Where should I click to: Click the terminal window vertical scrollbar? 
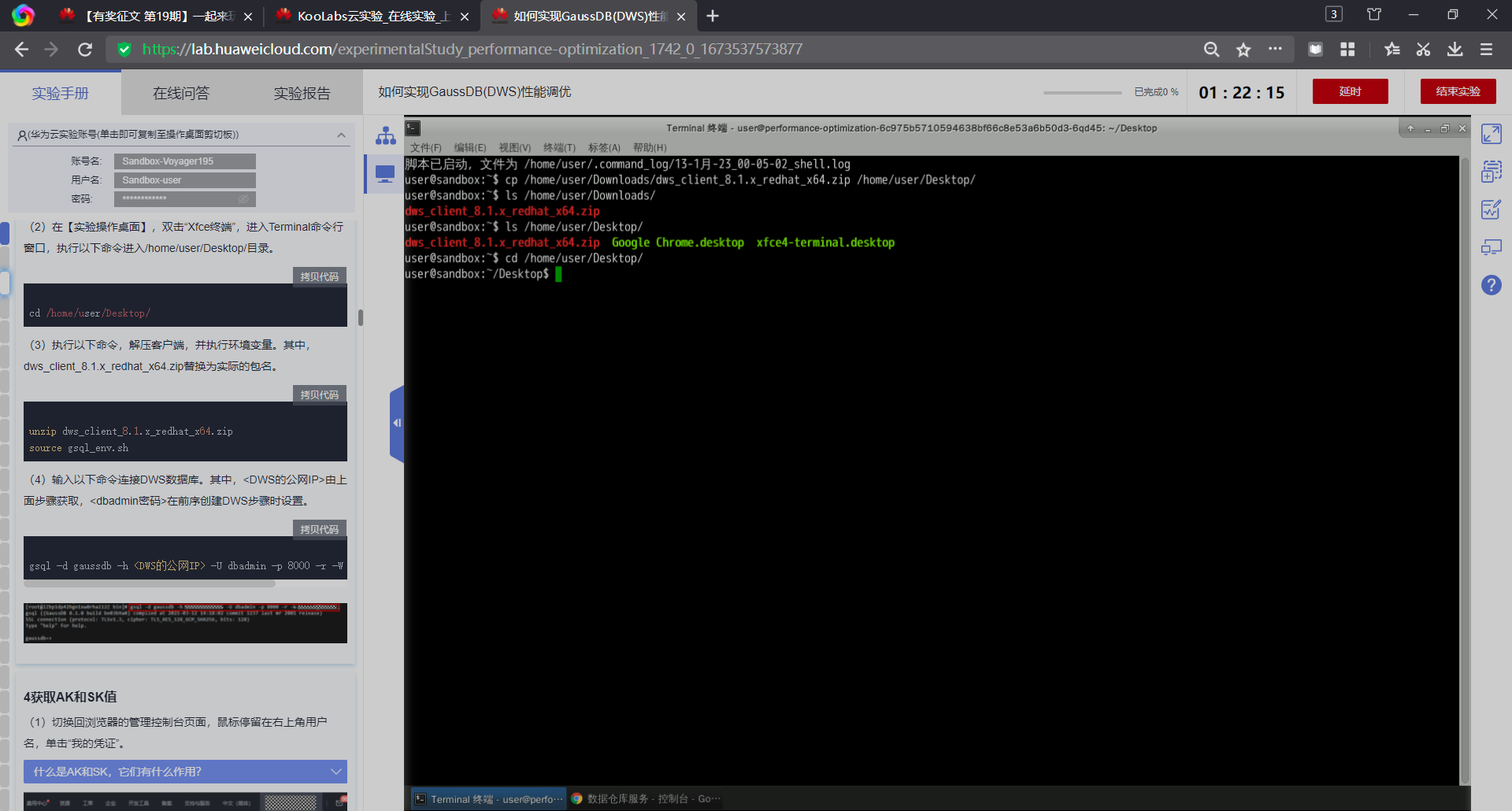click(x=1465, y=469)
